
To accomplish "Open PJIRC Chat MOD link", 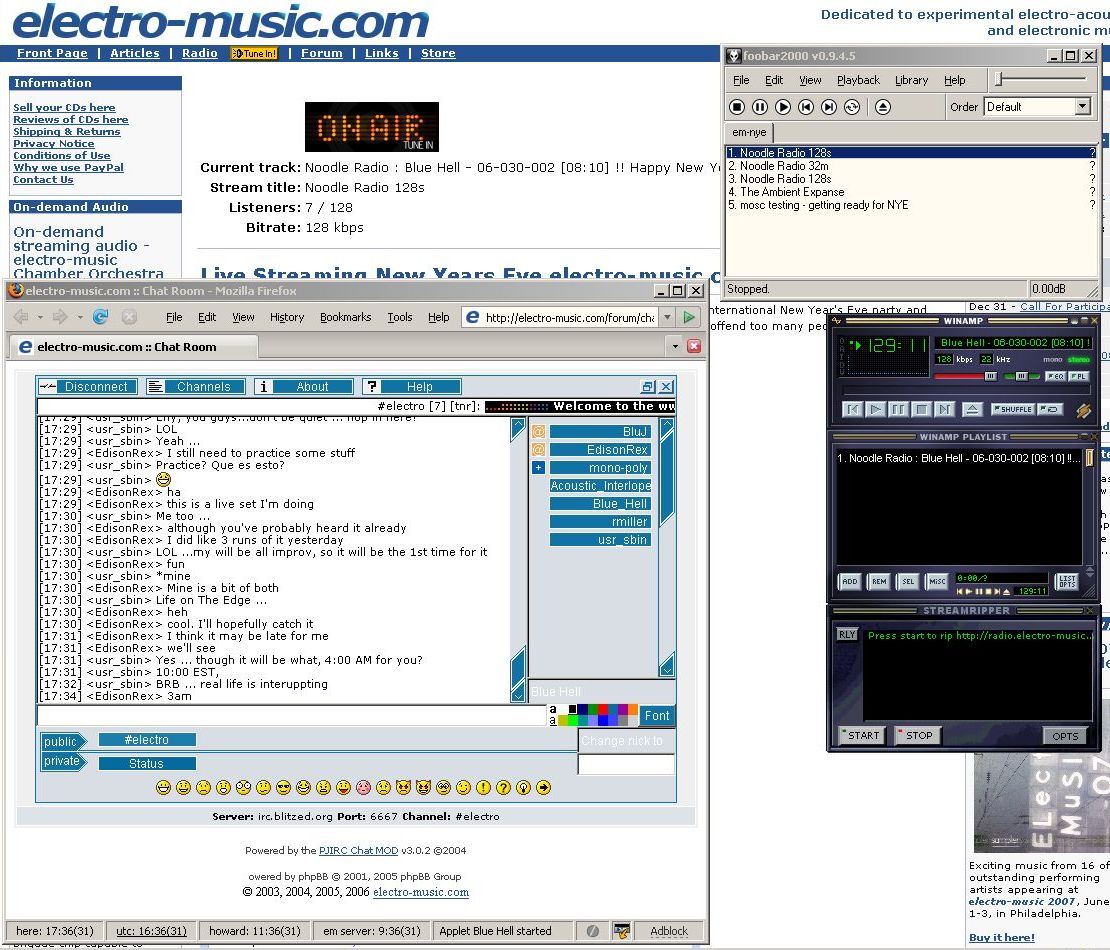I will pyautogui.click(x=358, y=850).
